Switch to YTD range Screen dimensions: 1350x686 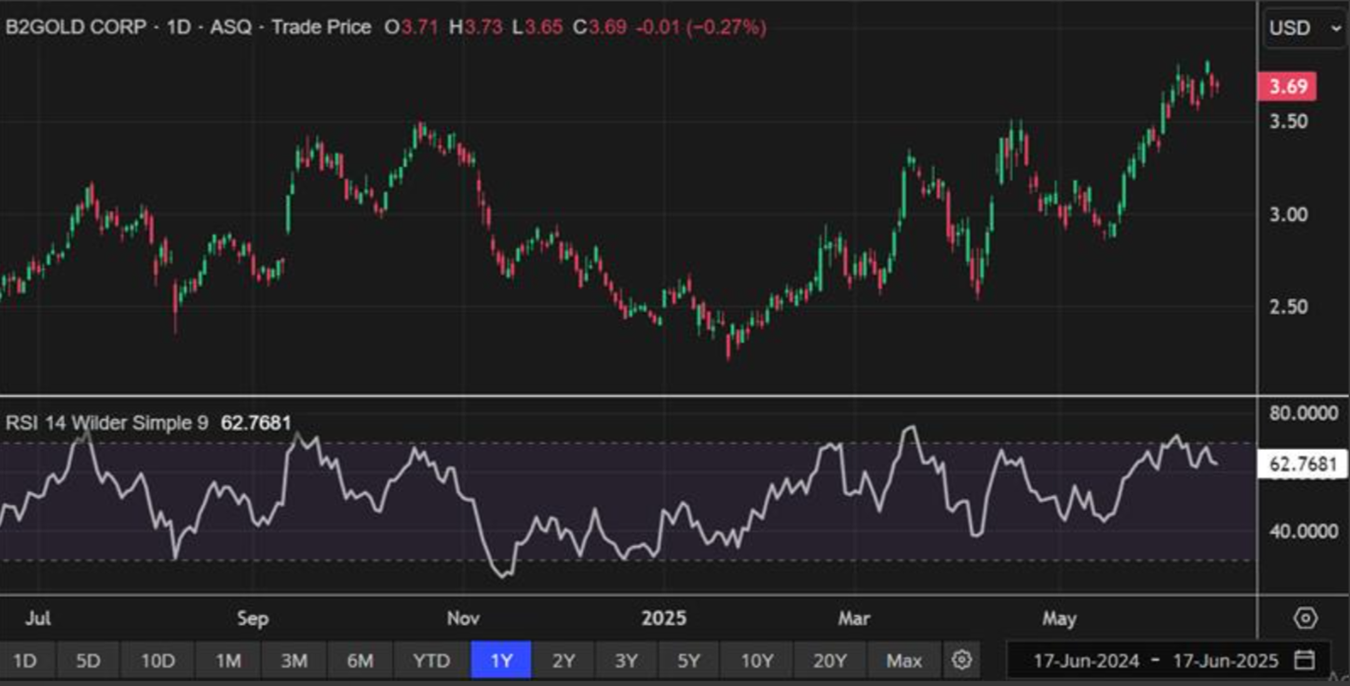pyautogui.click(x=431, y=661)
